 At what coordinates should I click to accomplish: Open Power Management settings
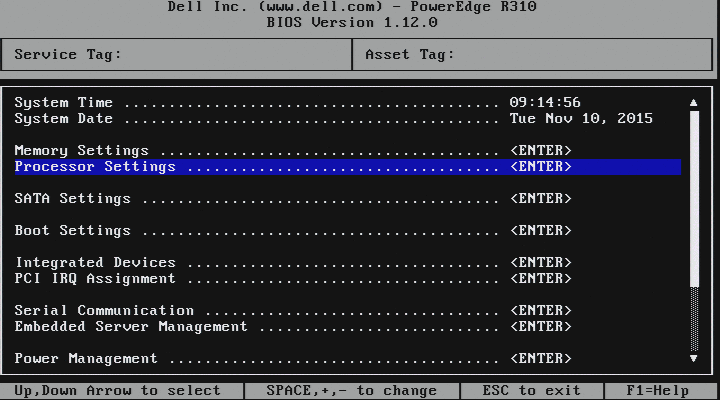(348, 358)
